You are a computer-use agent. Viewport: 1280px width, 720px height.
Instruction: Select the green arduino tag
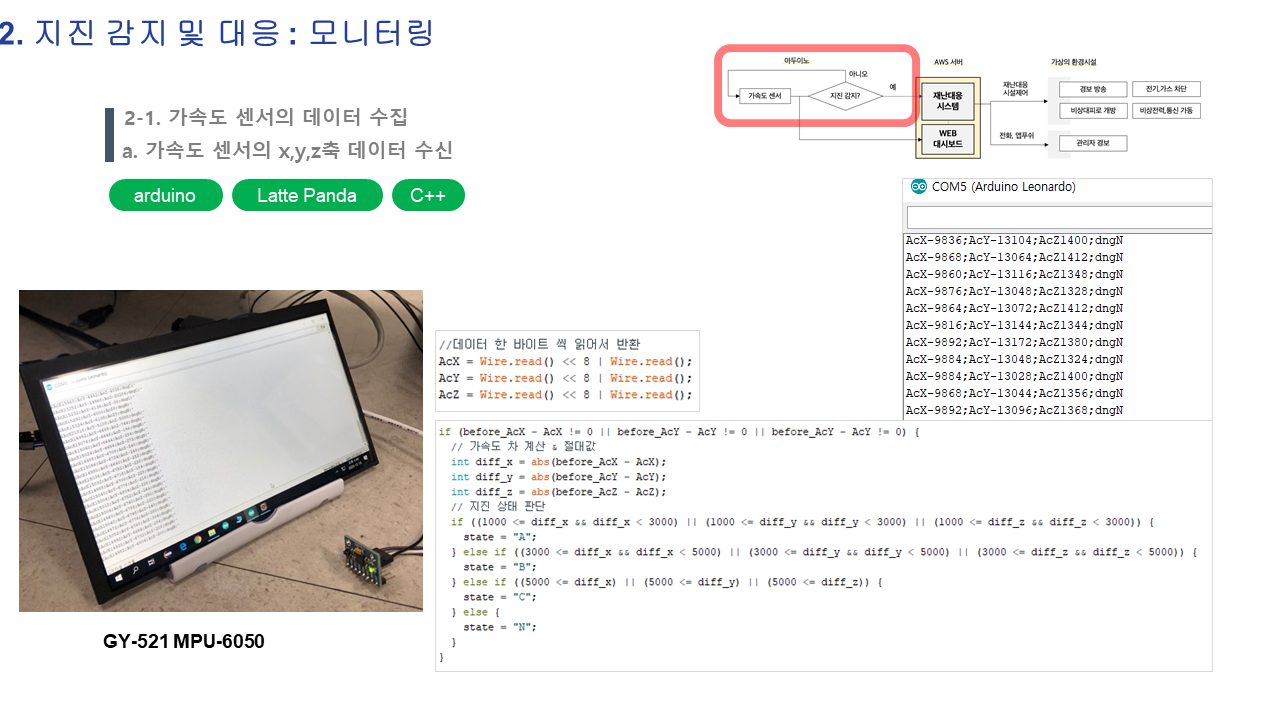pos(165,195)
